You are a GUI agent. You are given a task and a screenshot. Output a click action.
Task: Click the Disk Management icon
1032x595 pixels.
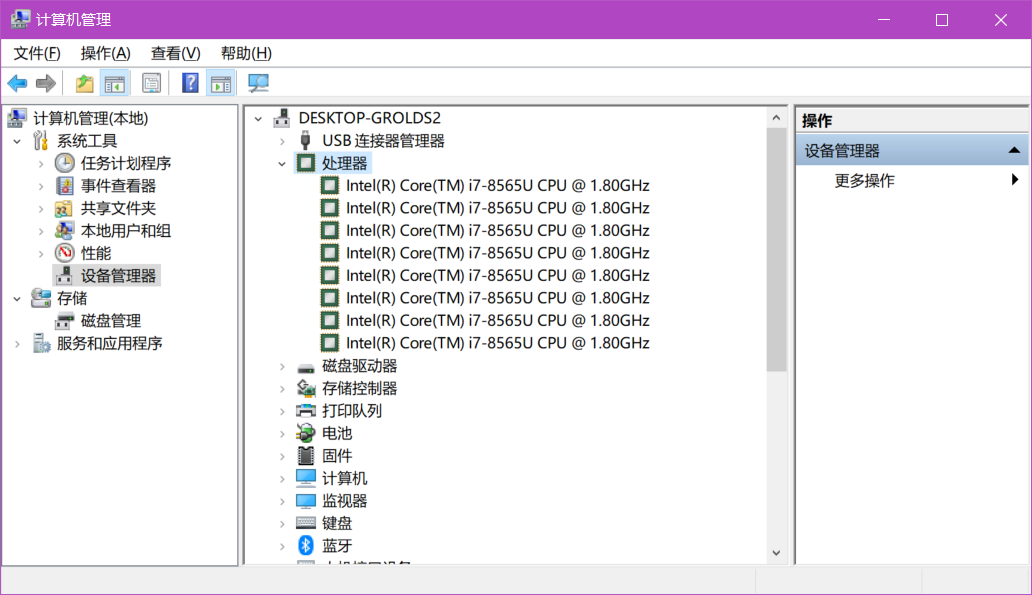[64, 321]
